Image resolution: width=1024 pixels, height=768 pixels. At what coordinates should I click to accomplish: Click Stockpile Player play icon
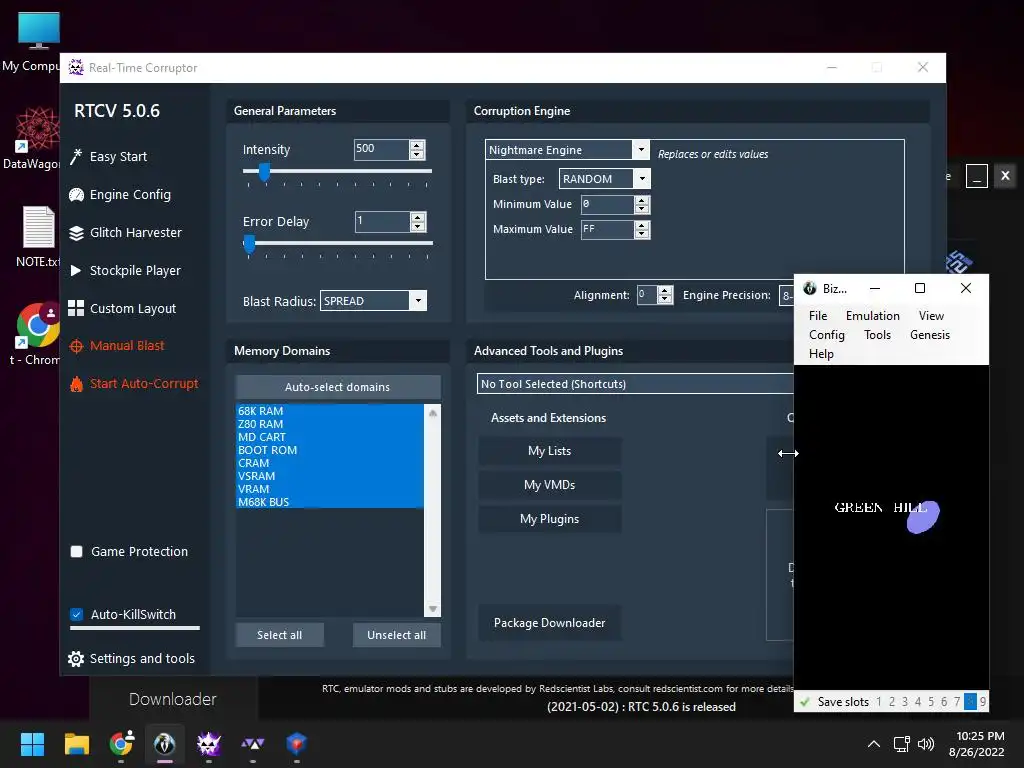[76, 270]
